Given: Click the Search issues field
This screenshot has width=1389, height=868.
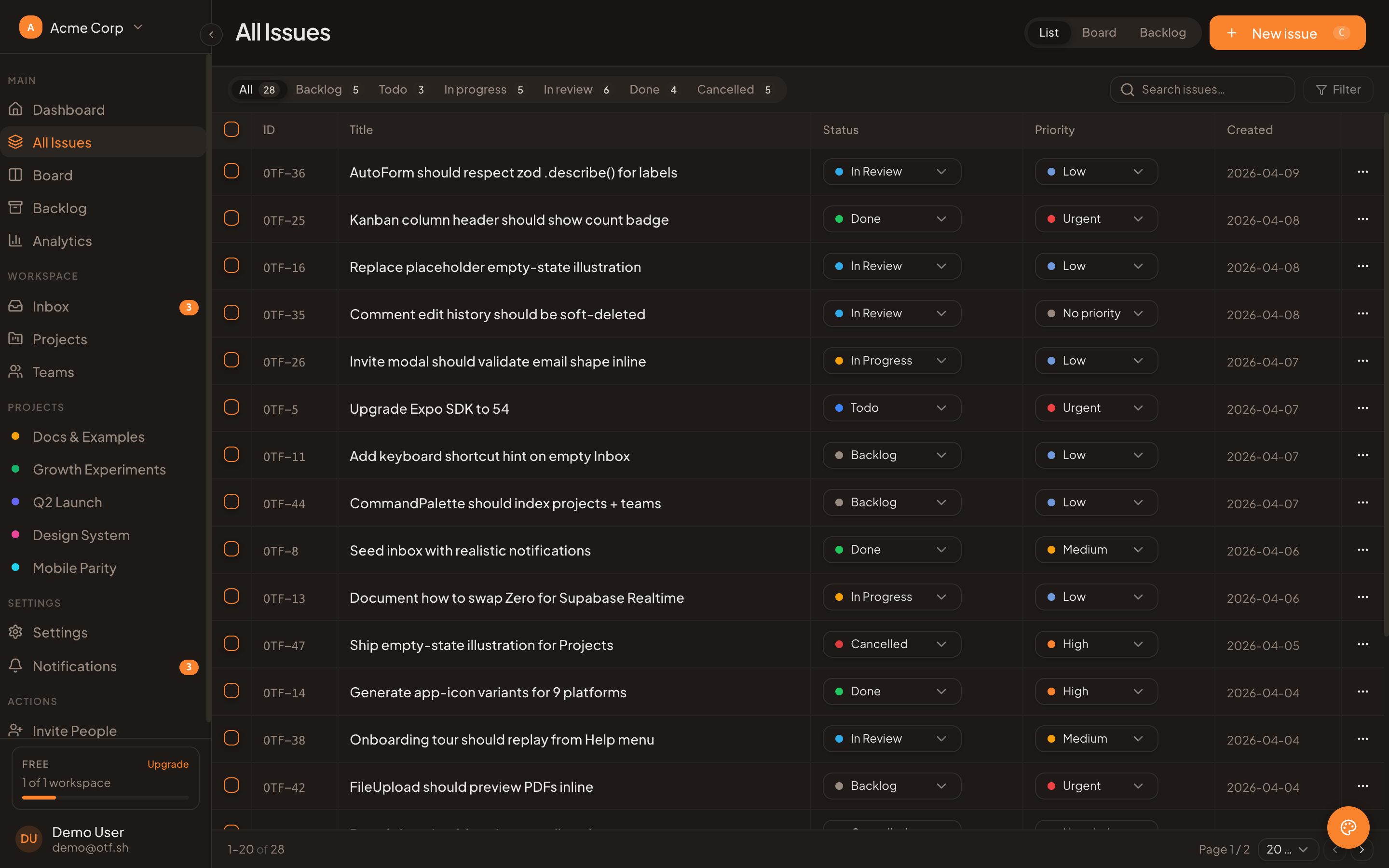Looking at the screenshot, I should pos(1202,90).
